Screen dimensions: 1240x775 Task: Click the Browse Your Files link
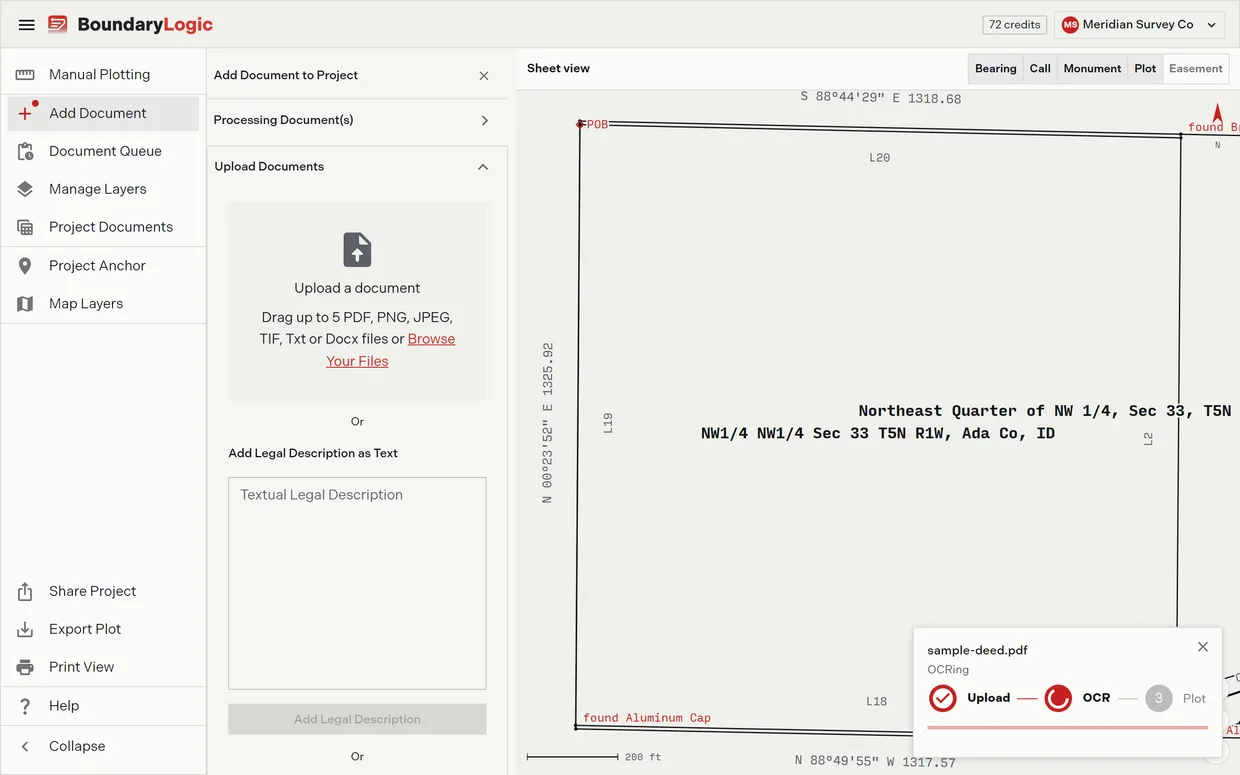point(391,350)
